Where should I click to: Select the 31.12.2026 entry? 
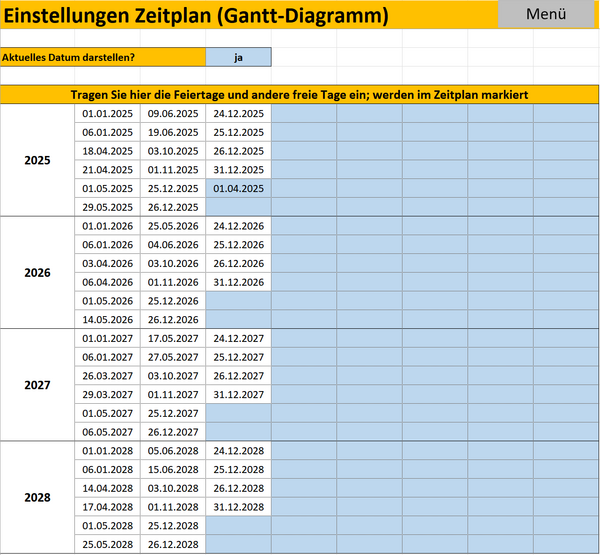[x=239, y=282]
